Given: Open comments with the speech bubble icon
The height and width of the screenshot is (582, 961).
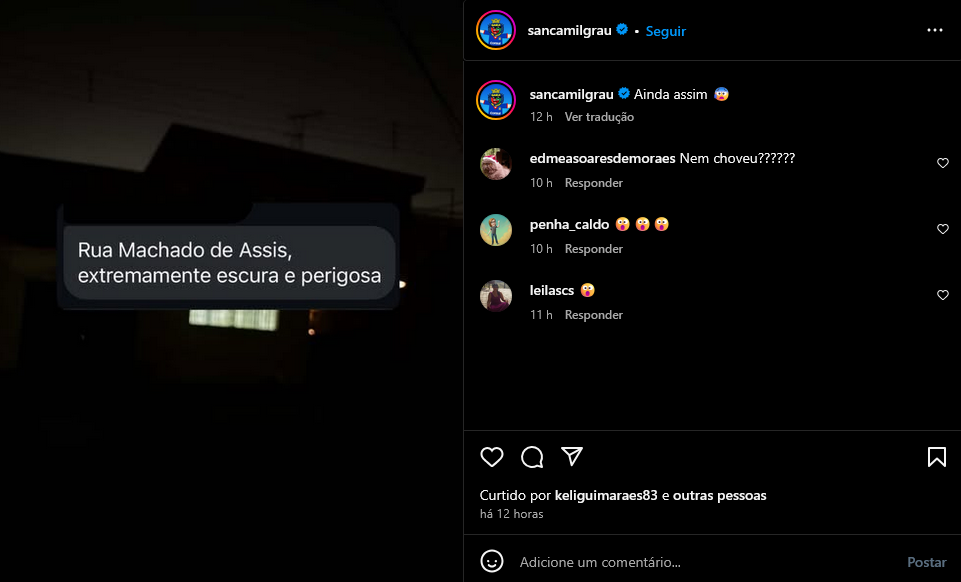Looking at the screenshot, I should coord(532,457).
